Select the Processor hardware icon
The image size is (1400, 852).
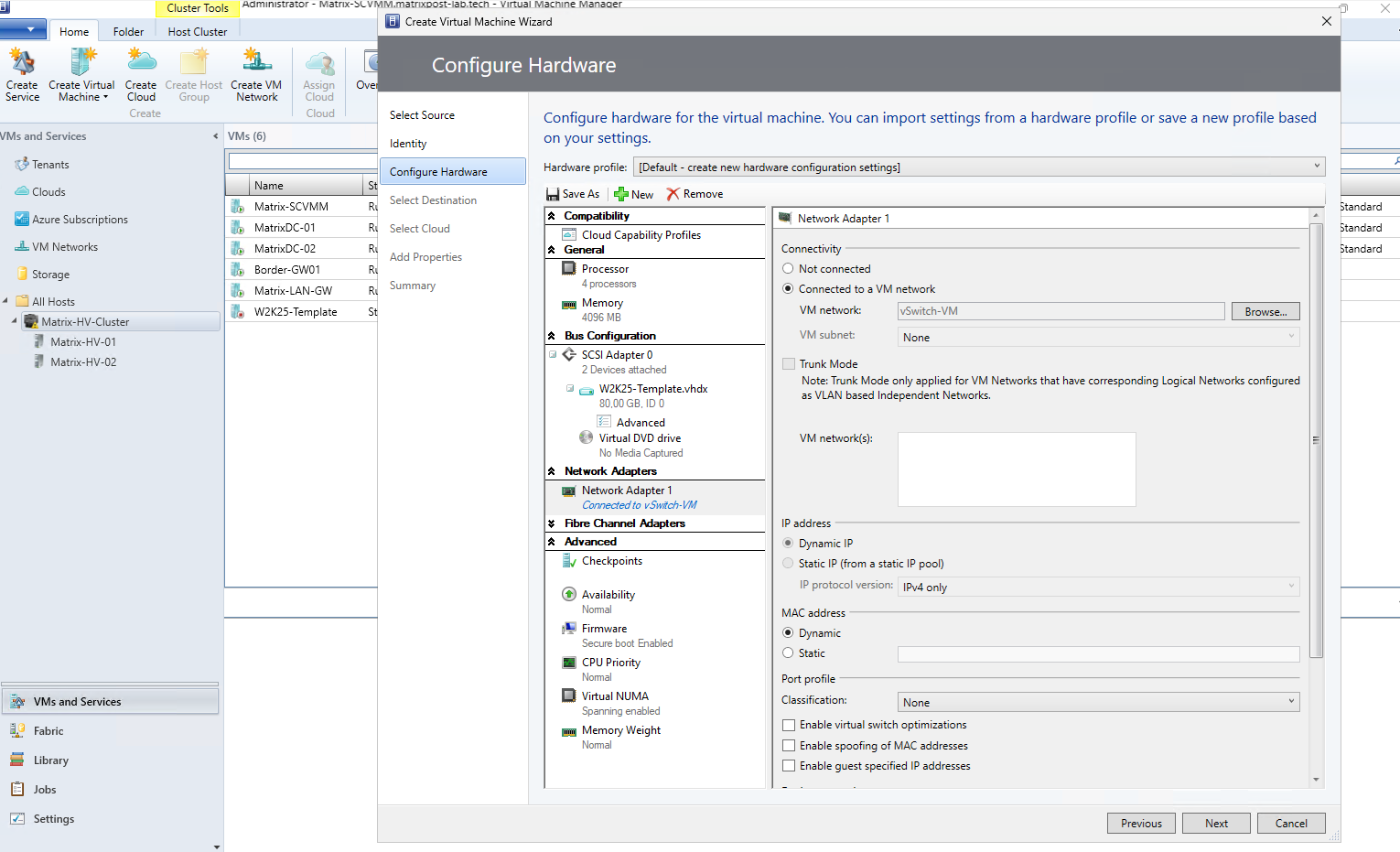(x=569, y=269)
